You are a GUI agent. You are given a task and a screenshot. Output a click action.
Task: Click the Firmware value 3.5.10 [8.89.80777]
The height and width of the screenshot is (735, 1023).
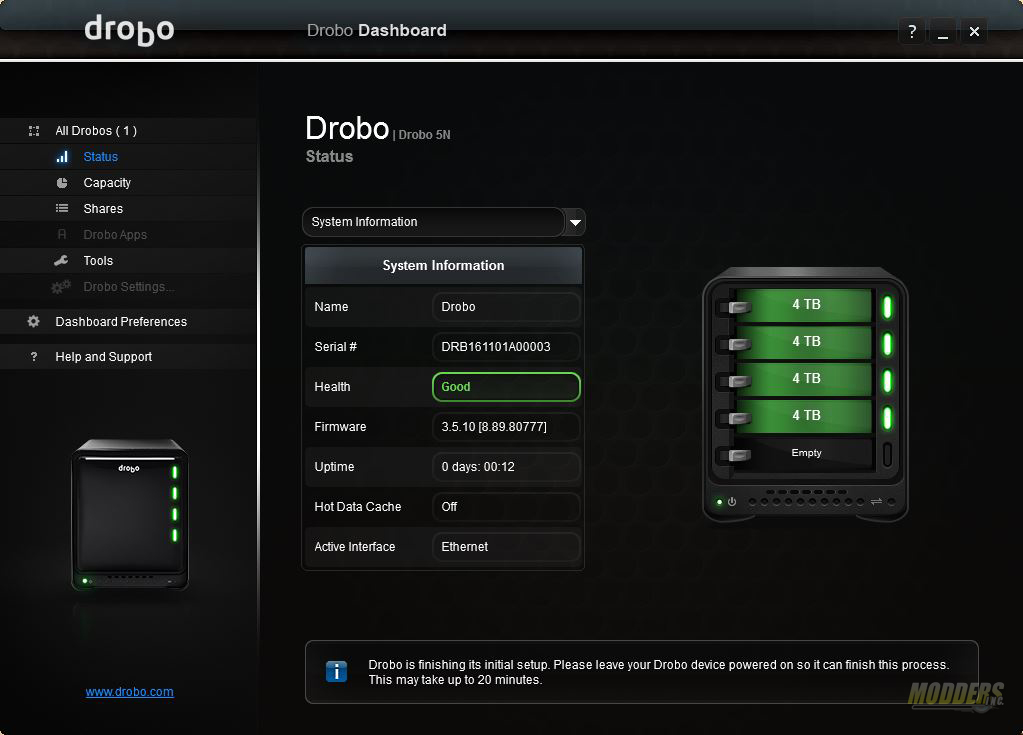506,427
